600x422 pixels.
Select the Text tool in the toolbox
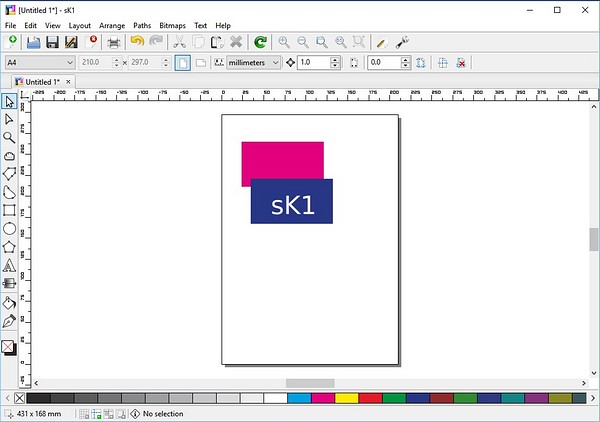pyautogui.click(x=9, y=266)
